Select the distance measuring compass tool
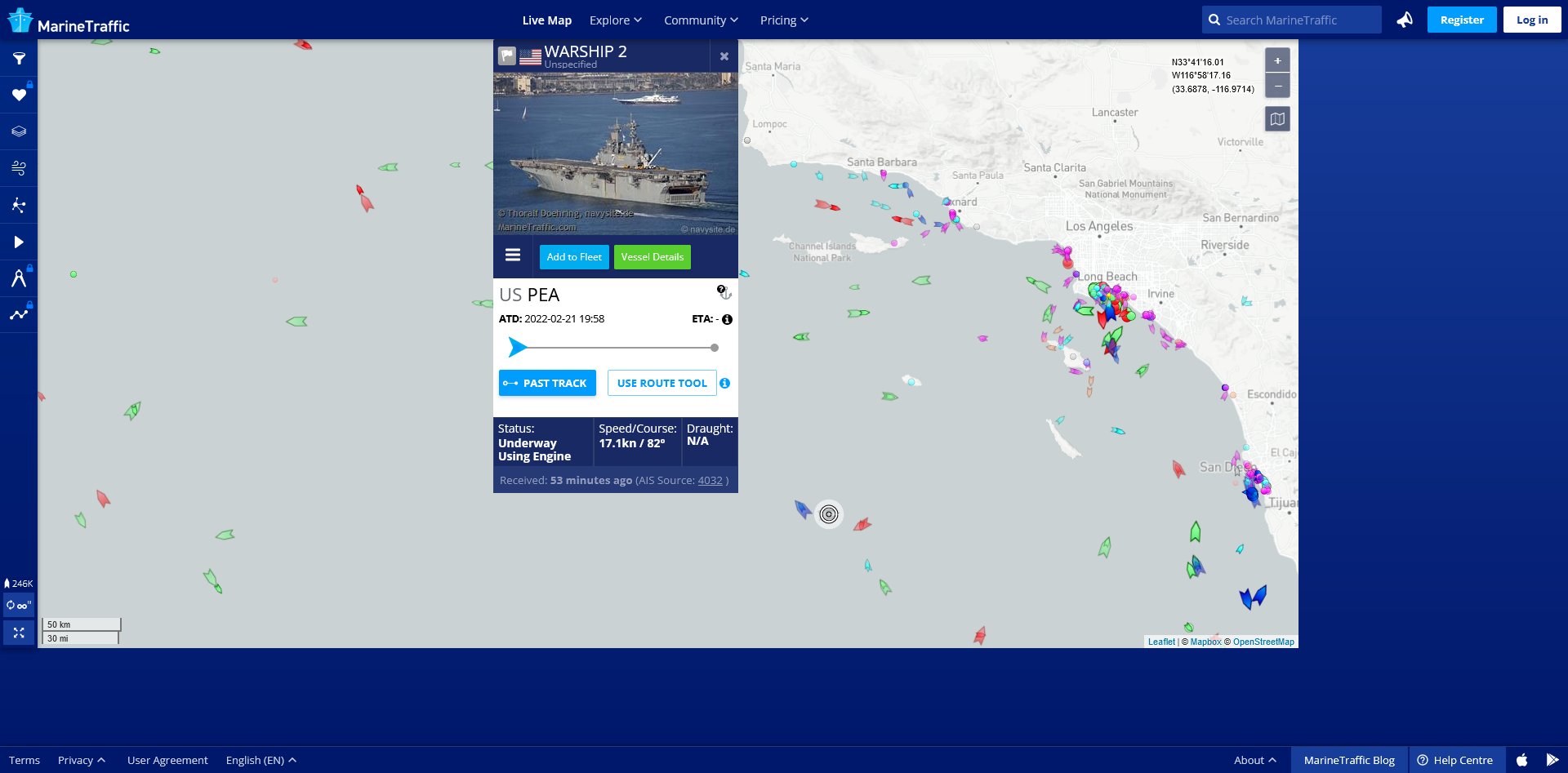This screenshot has height=773, width=1568. [x=19, y=278]
